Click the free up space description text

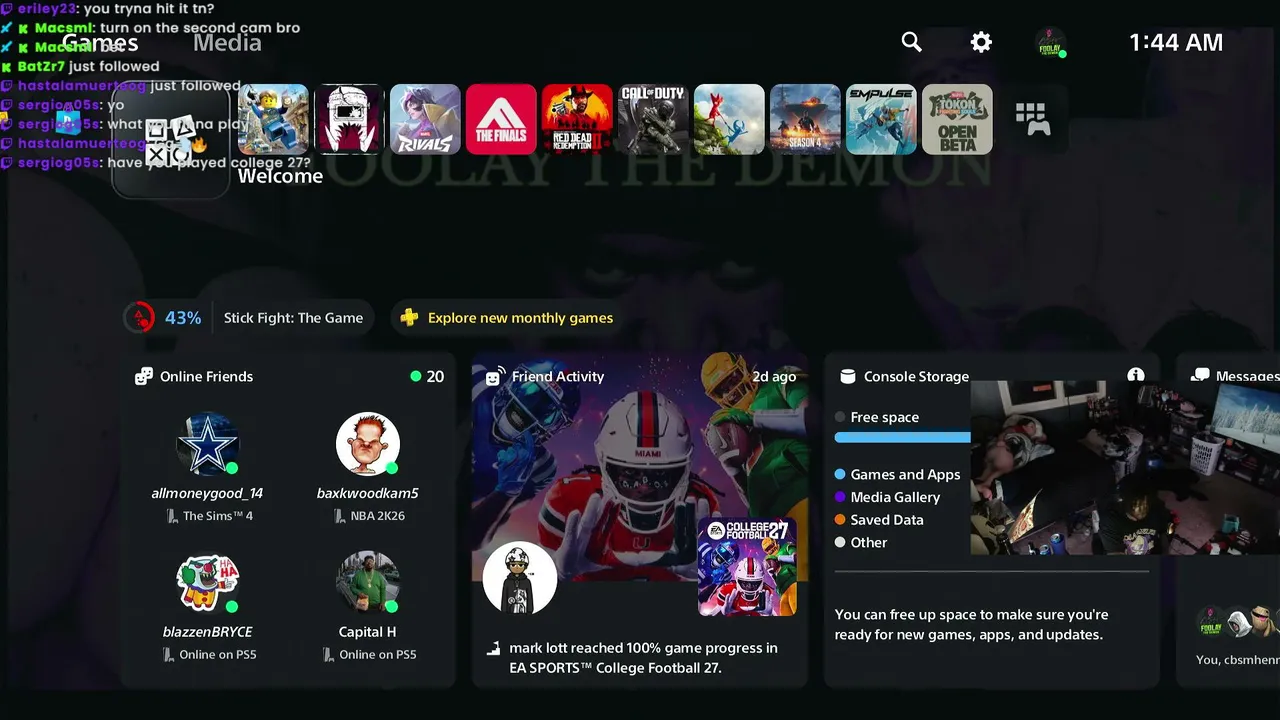972,625
